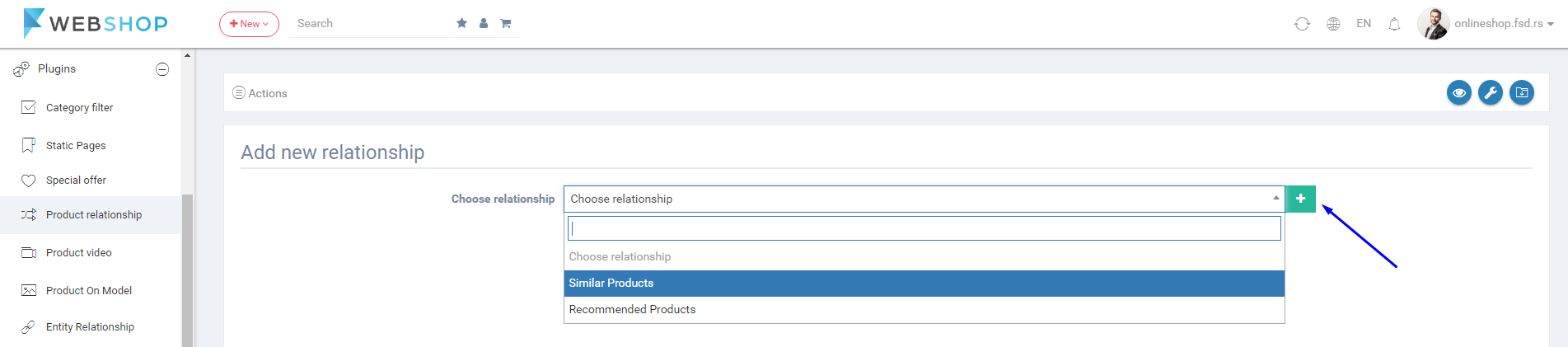Collapse the Plugins section
The image size is (1568, 347).
click(162, 69)
